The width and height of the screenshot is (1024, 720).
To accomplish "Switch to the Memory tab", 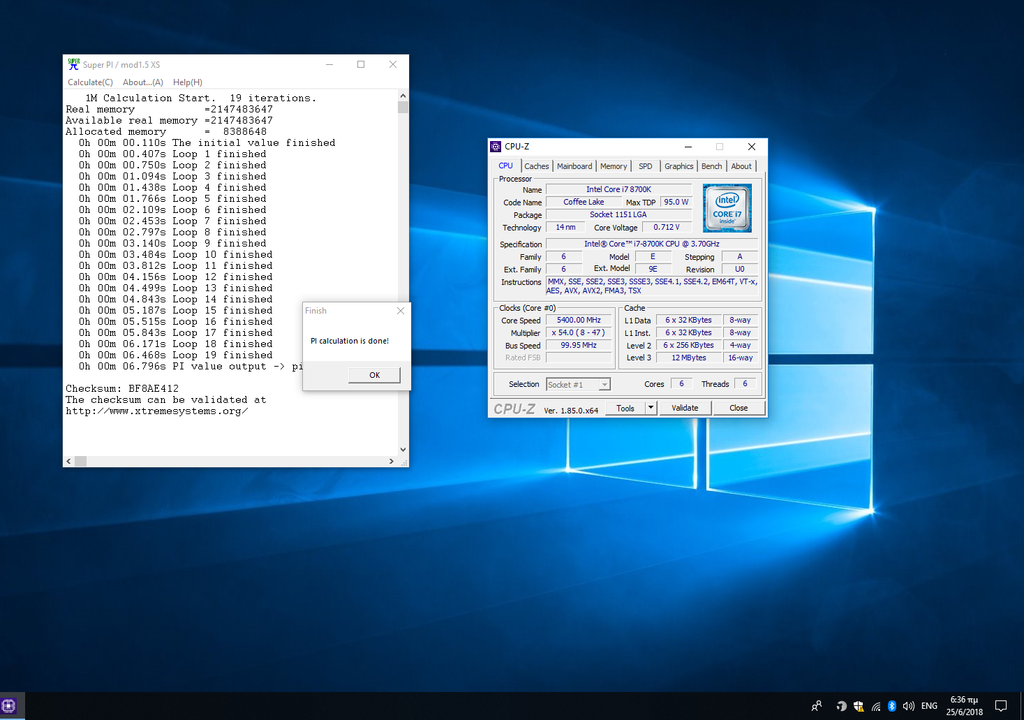I will tap(613, 167).
